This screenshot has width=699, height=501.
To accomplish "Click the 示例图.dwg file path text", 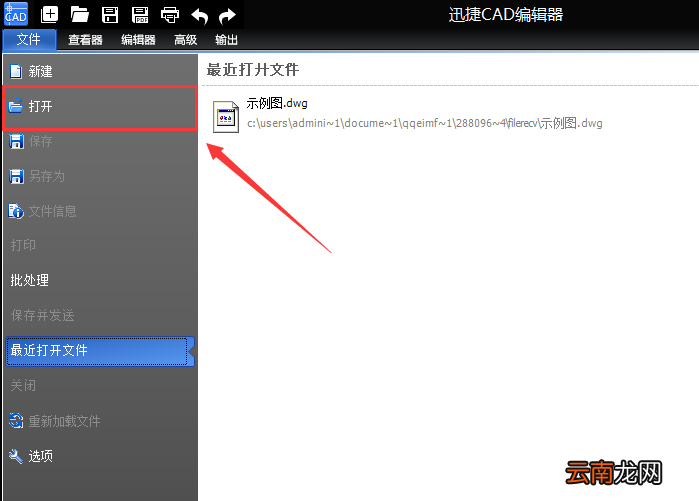I will (x=424, y=123).
